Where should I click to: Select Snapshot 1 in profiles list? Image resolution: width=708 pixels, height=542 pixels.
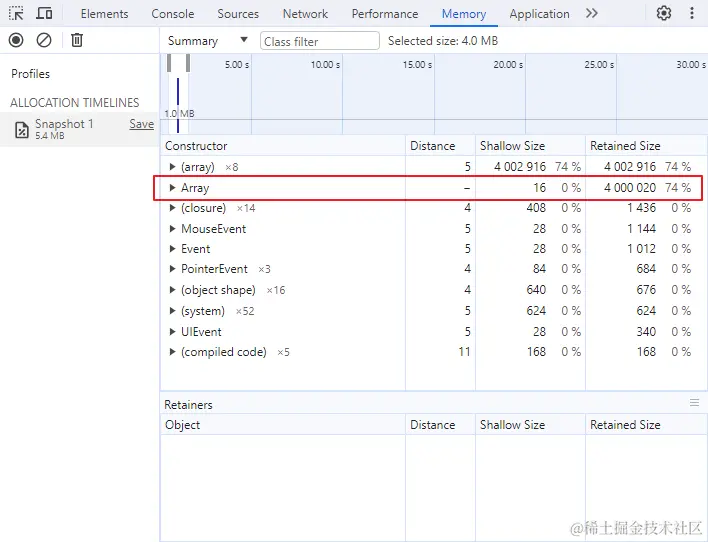[x=79, y=129]
